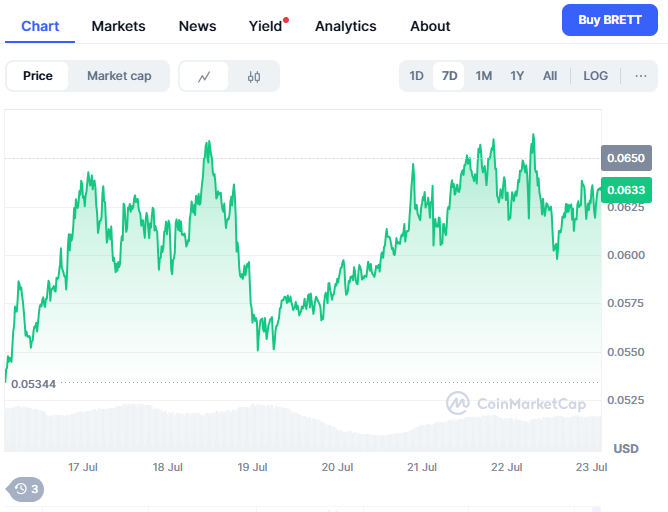Open the About tab
The image size is (668, 512).
coord(430,26)
